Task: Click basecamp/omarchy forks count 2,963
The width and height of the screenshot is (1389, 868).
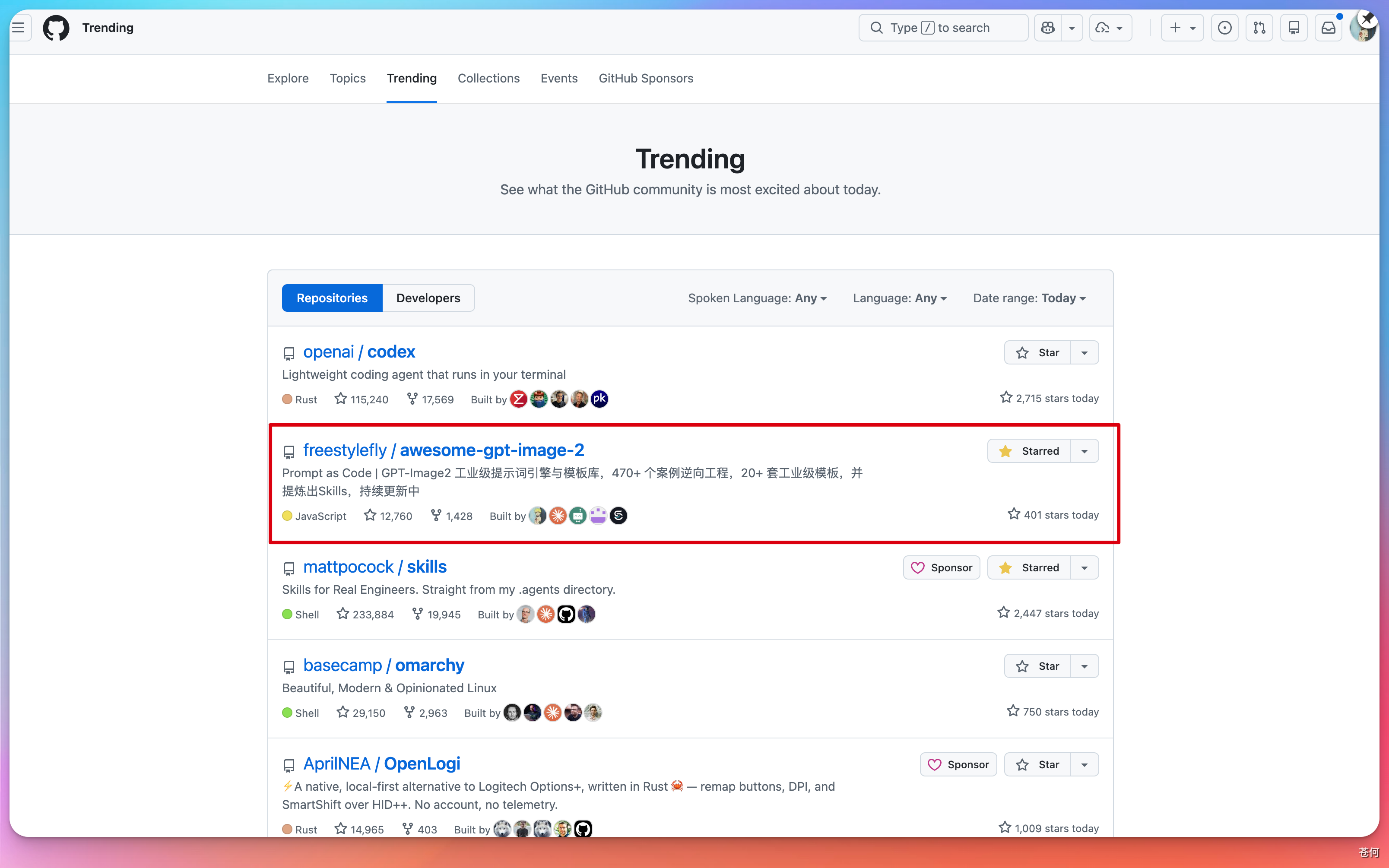Action: 425,713
